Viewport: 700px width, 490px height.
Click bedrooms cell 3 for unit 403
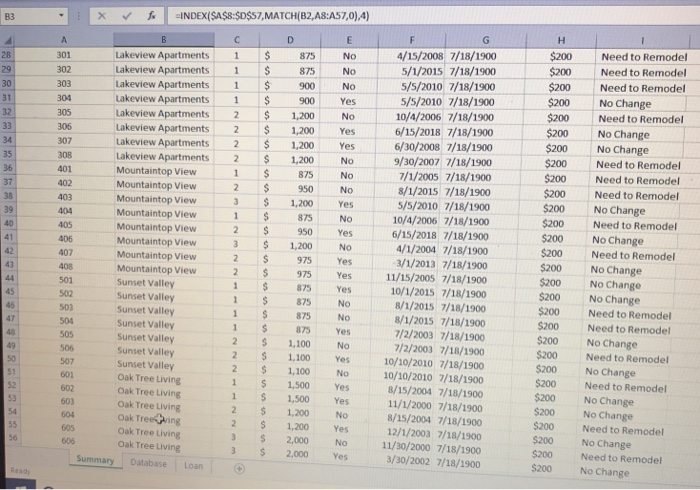[236, 202]
